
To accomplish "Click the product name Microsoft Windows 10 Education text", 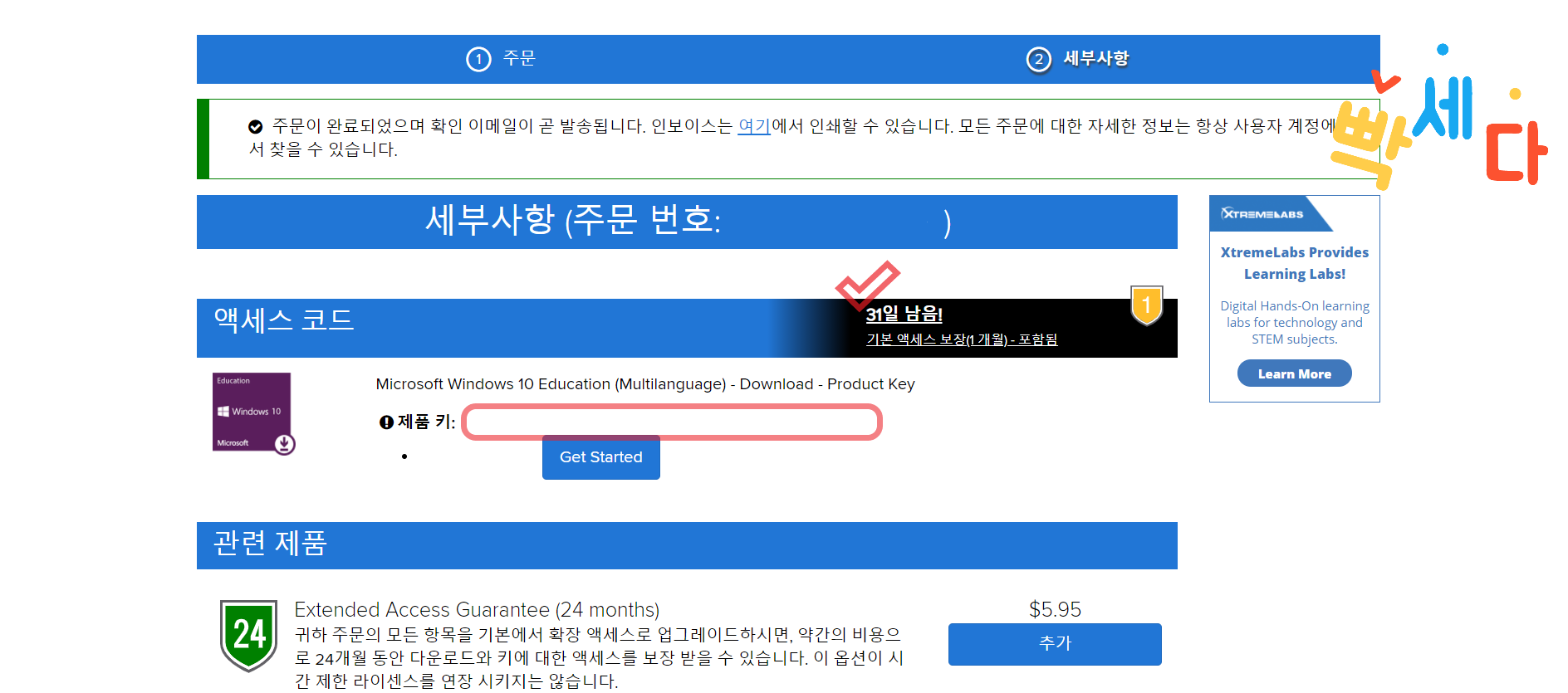I will [x=645, y=384].
